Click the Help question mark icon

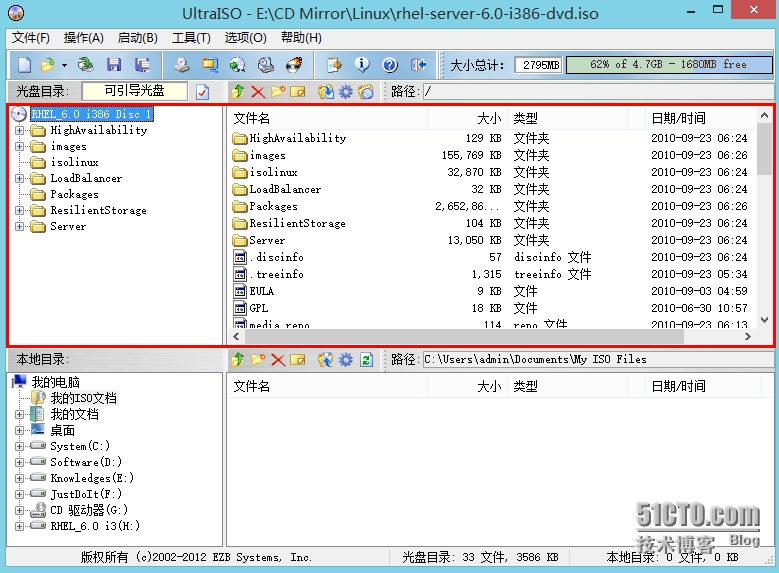[x=390, y=65]
